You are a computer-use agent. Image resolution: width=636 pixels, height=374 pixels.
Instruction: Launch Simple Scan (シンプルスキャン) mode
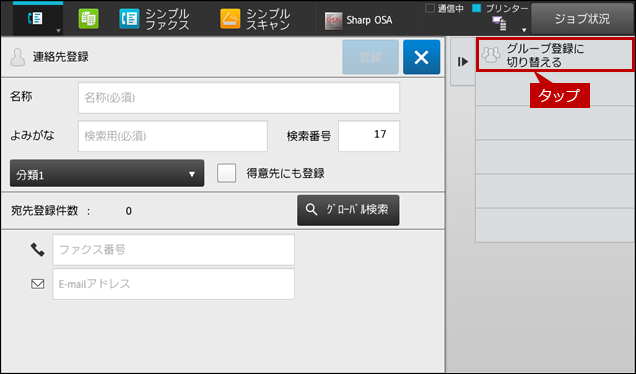255,19
